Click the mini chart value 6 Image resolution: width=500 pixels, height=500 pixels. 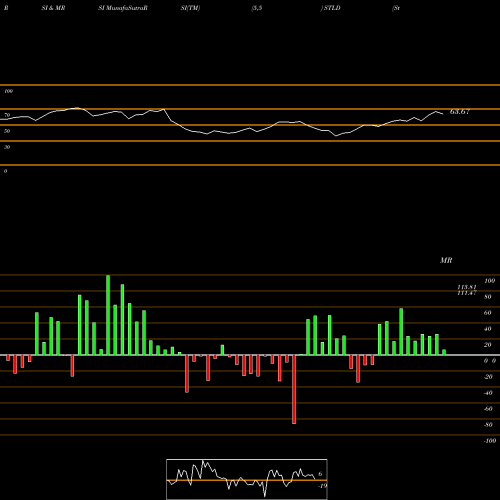click(320, 474)
